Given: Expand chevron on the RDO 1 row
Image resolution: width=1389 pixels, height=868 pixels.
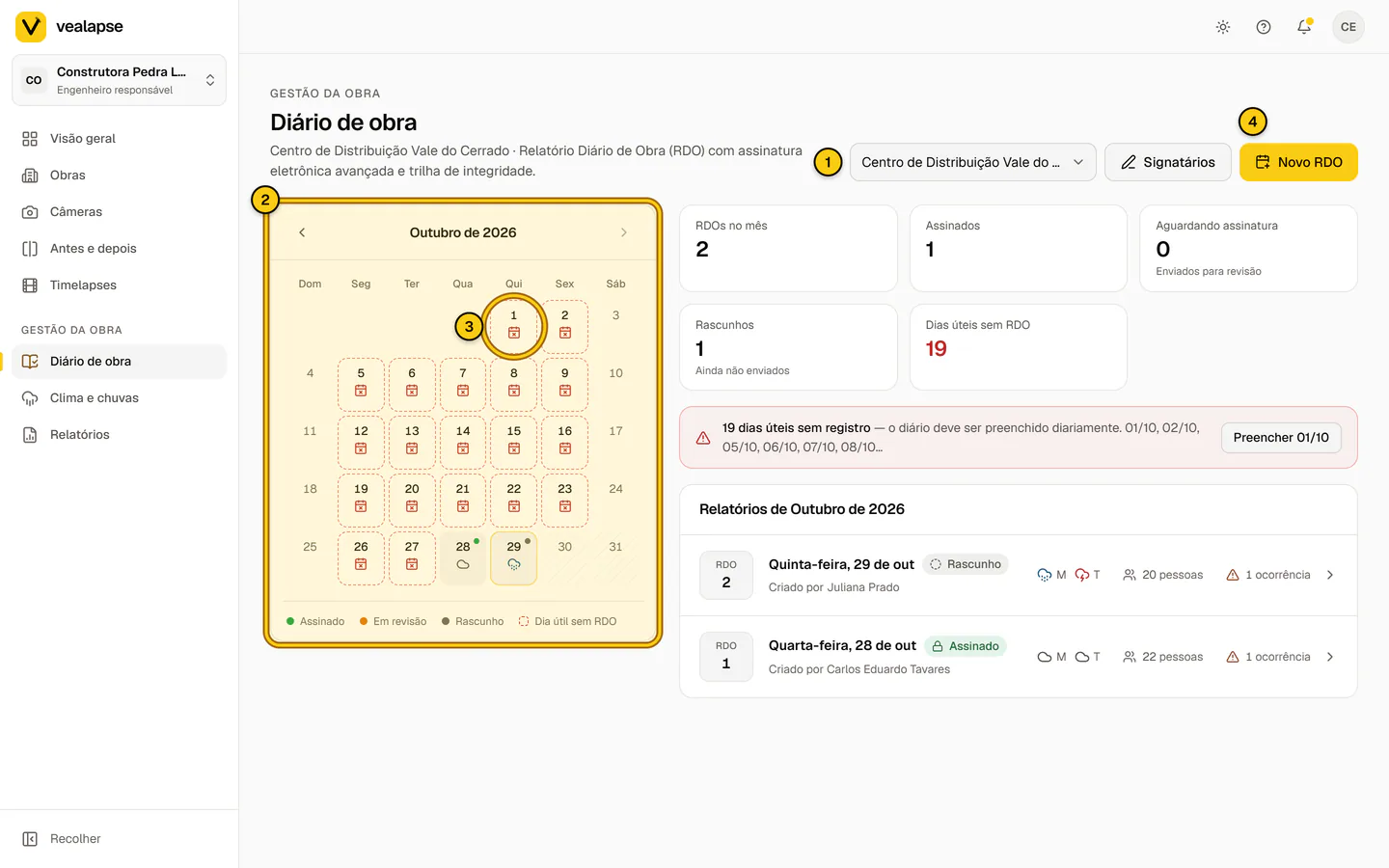Looking at the screenshot, I should tap(1330, 657).
